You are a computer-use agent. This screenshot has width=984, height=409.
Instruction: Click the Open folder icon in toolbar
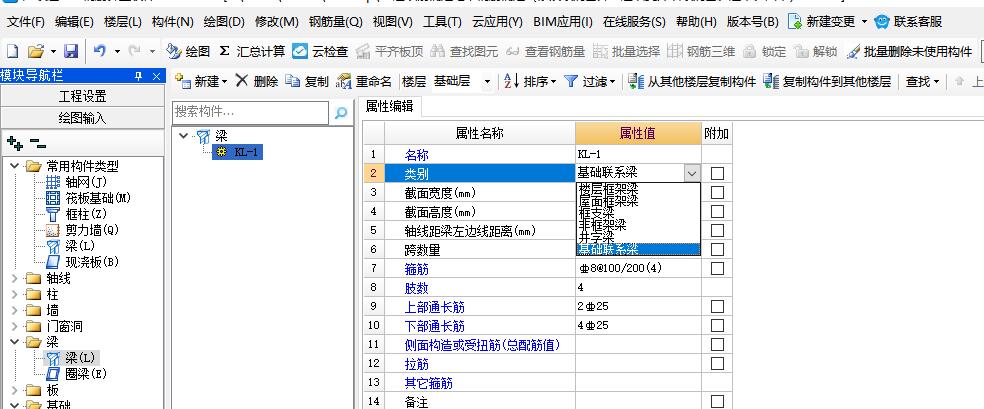coord(36,51)
